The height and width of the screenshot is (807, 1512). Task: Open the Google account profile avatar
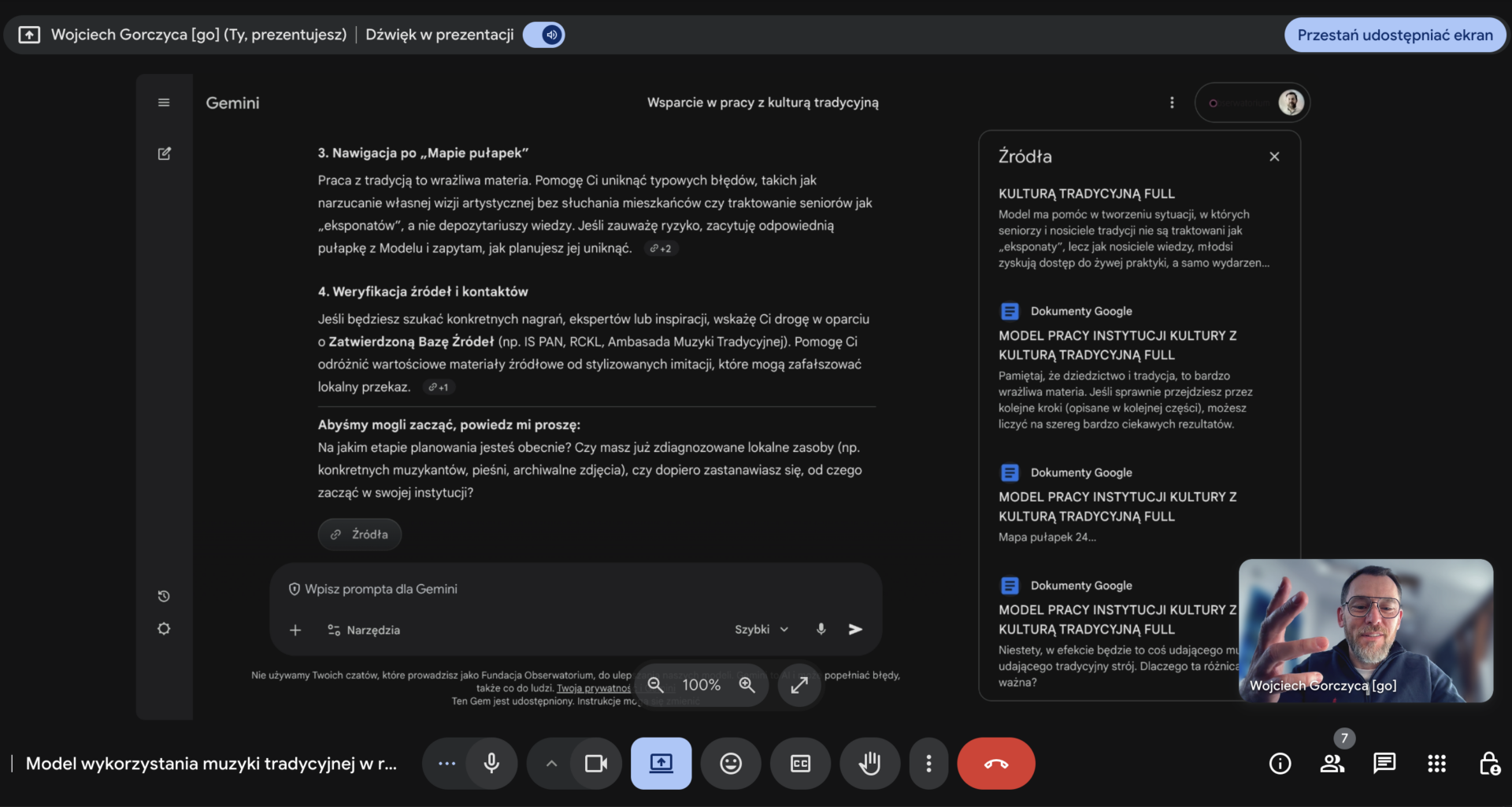1291,102
